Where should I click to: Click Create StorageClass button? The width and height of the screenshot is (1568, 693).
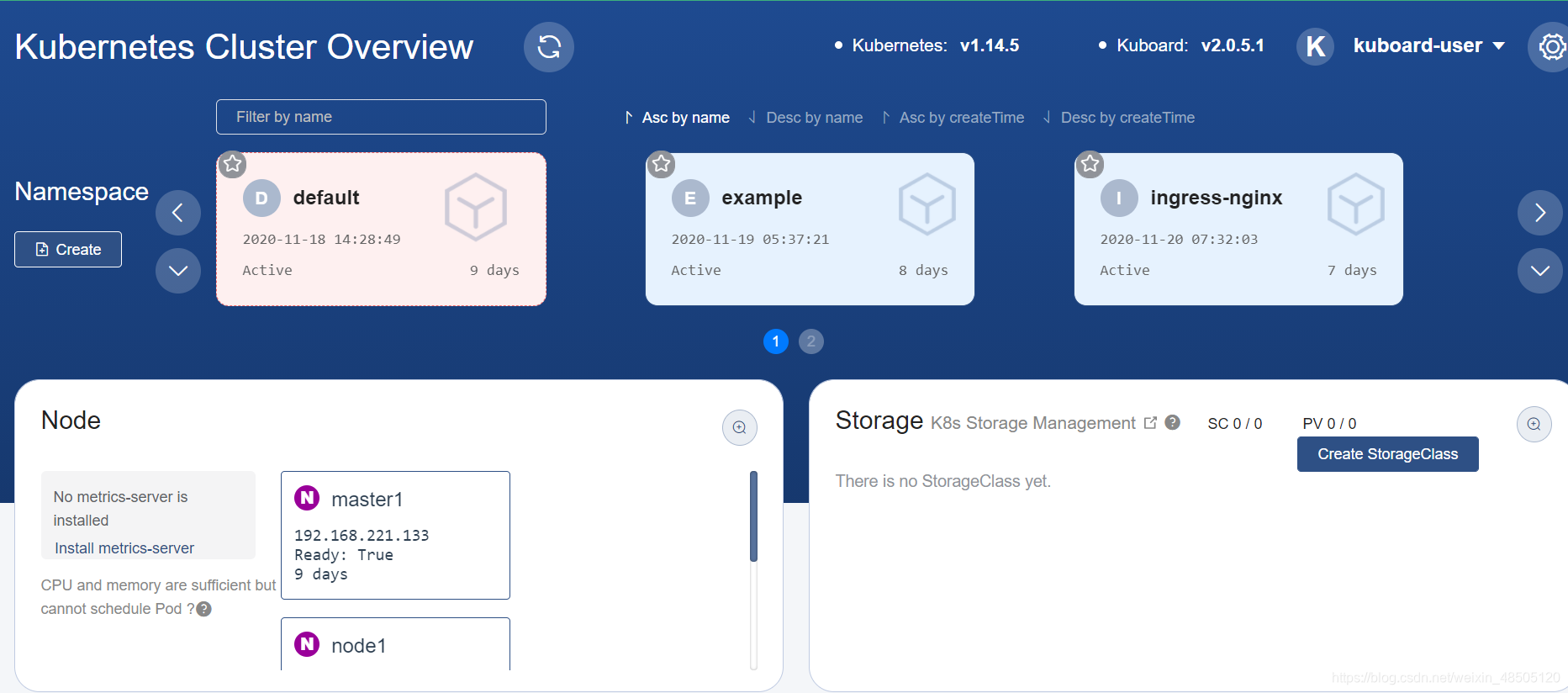[1388, 454]
